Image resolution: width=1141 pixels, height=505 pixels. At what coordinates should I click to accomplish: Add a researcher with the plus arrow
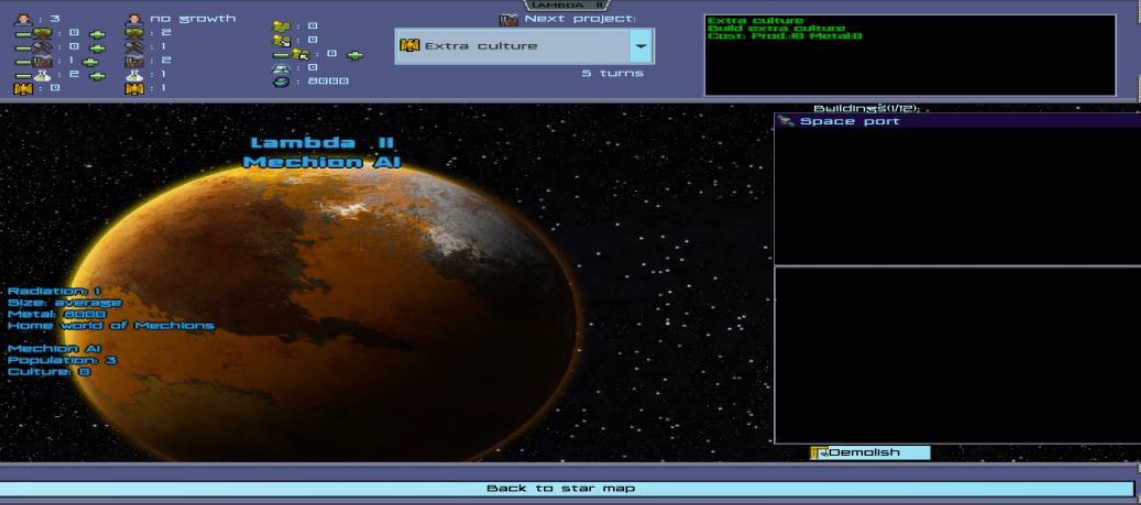point(97,76)
